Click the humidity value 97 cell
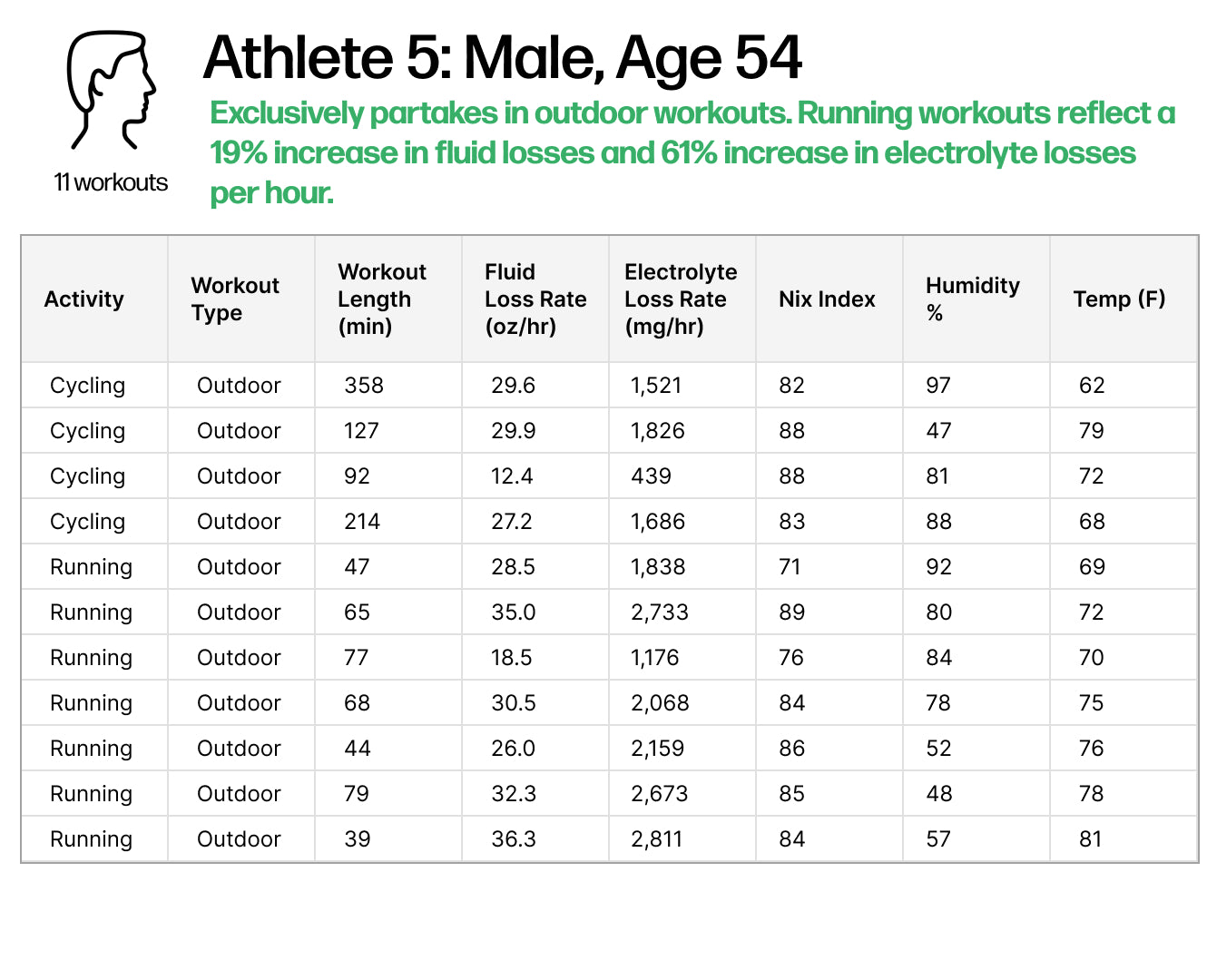Viewport: 1207px width, 980px height. coord(938,386)
